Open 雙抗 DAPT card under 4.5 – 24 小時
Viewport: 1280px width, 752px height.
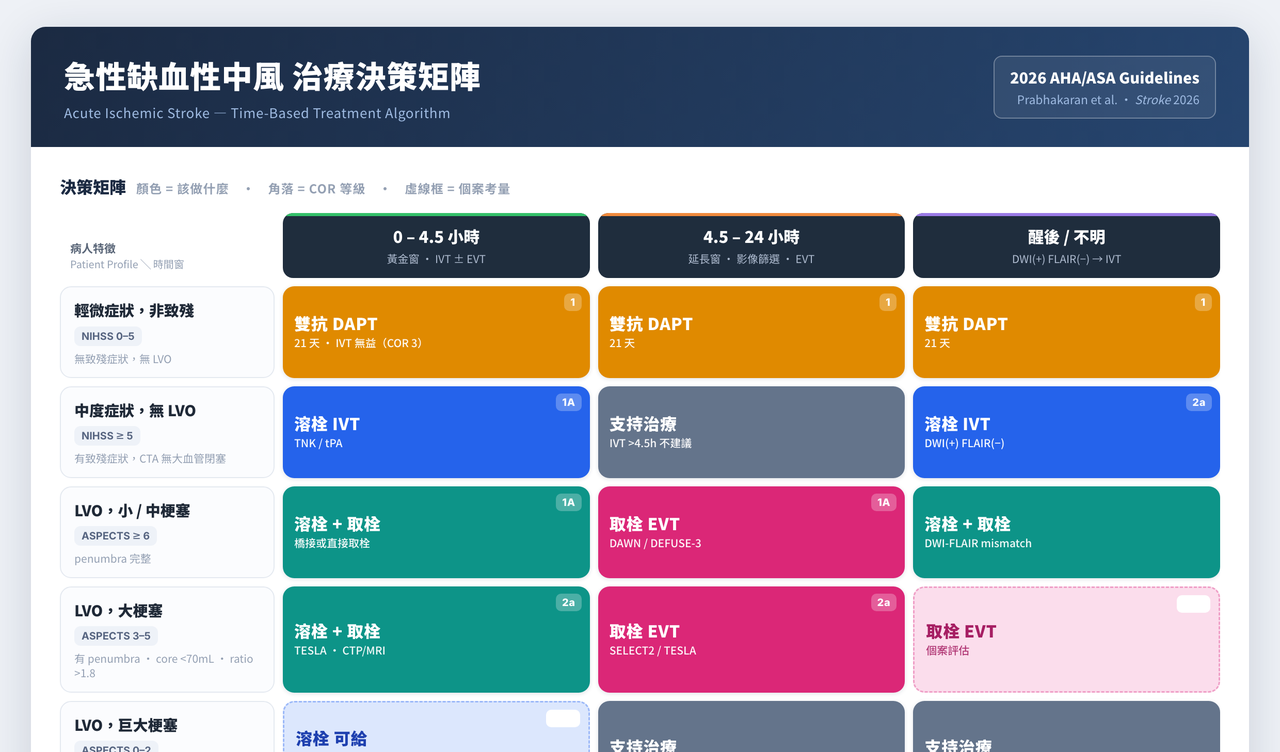751,332
